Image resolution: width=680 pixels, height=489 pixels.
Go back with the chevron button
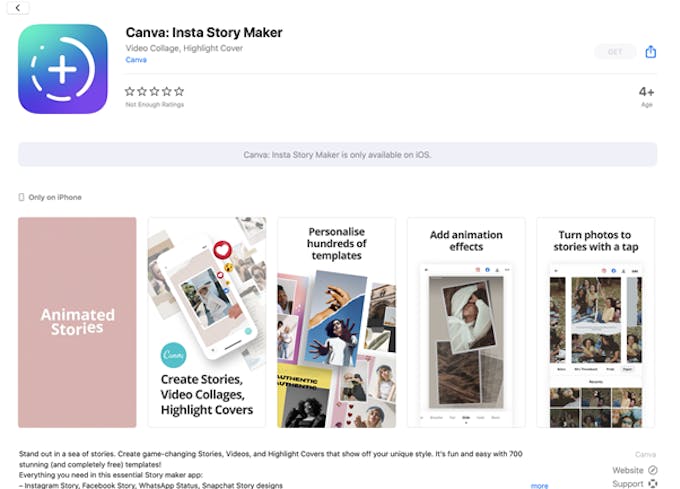(x=18, y=8)
